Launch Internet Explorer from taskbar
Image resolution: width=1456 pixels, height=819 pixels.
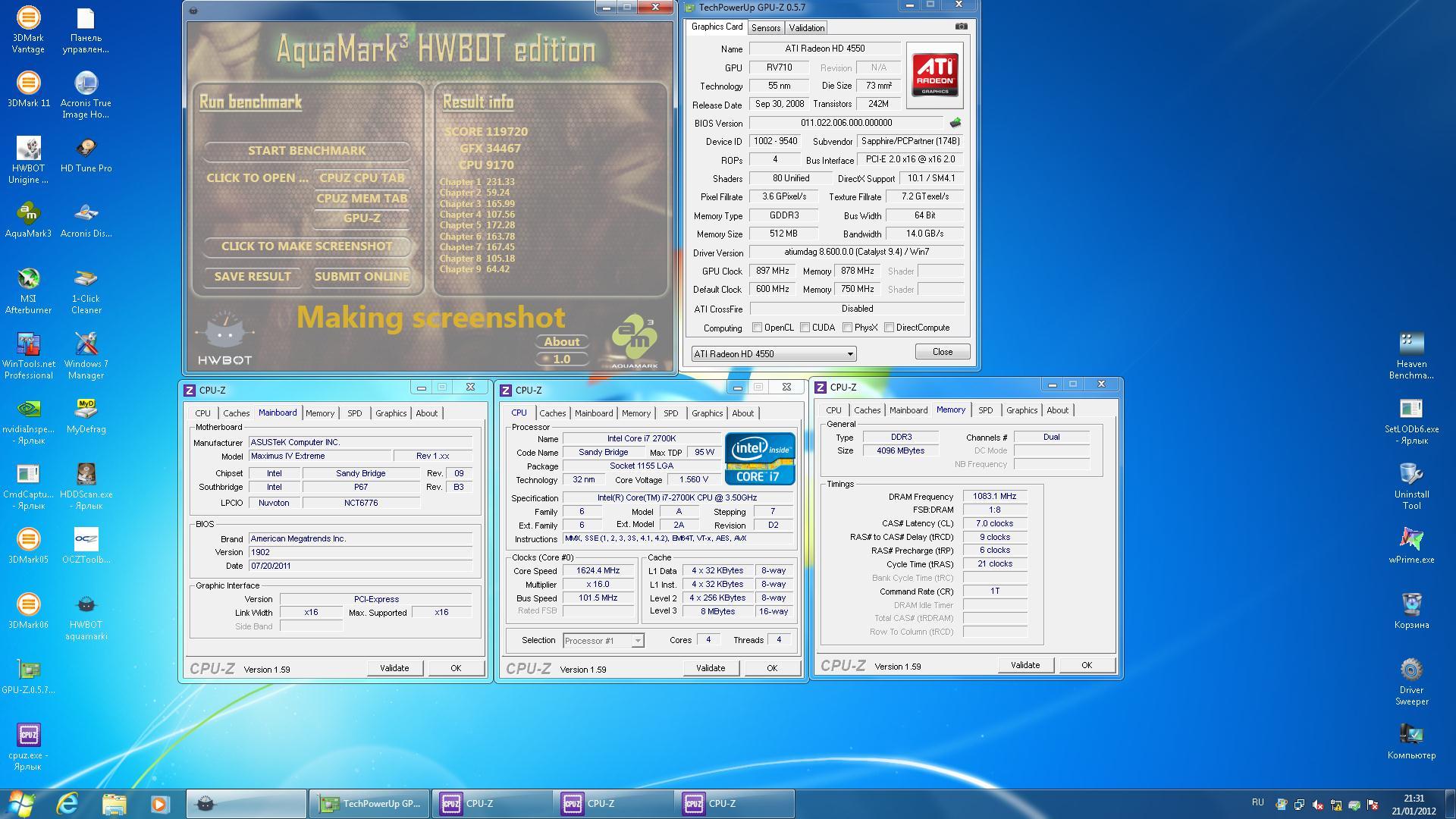click(68, 804)
